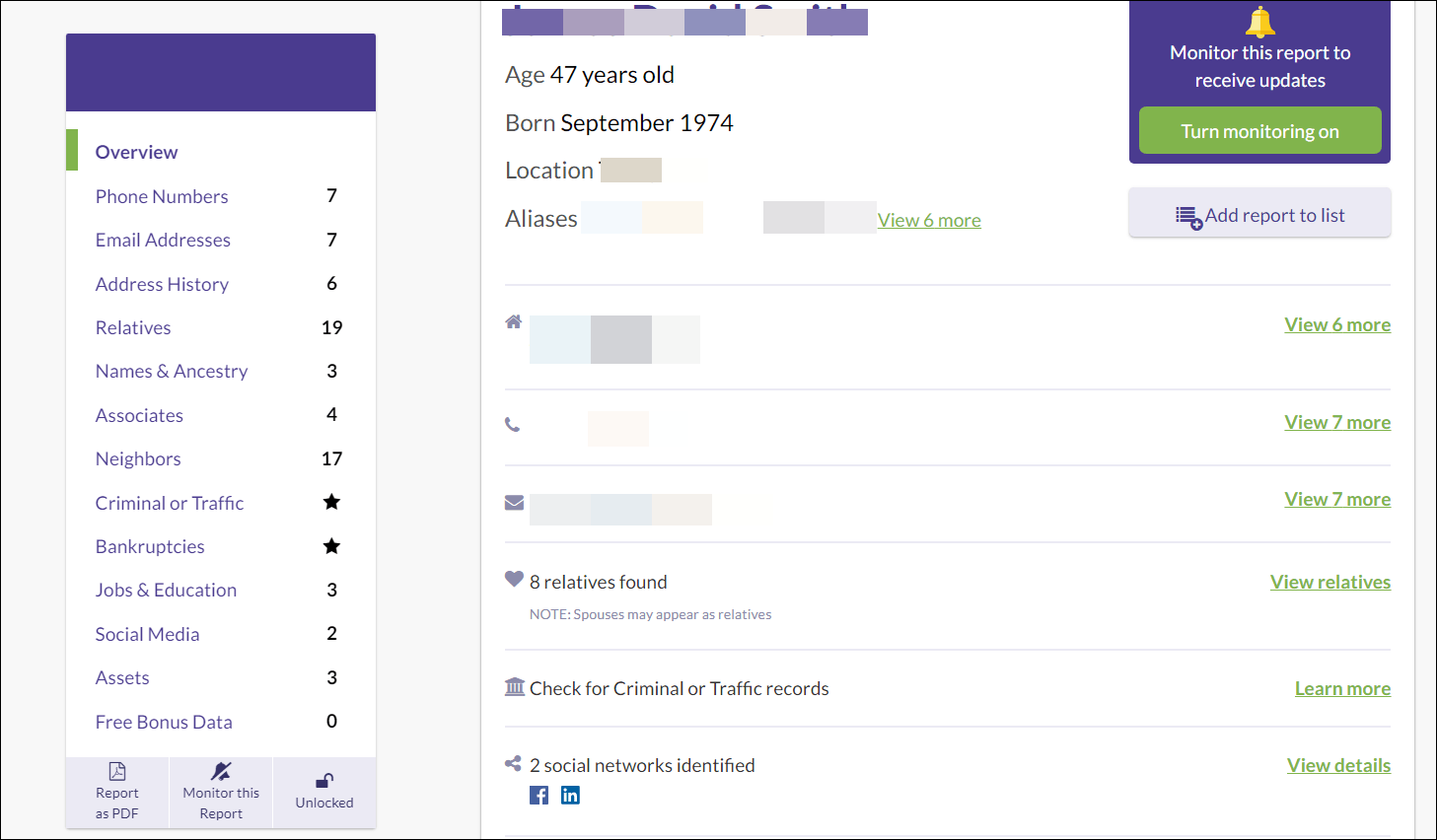Click 2 social networks identified text
The height and width of the screenshot is (840, 1437).
coord(642,765)
